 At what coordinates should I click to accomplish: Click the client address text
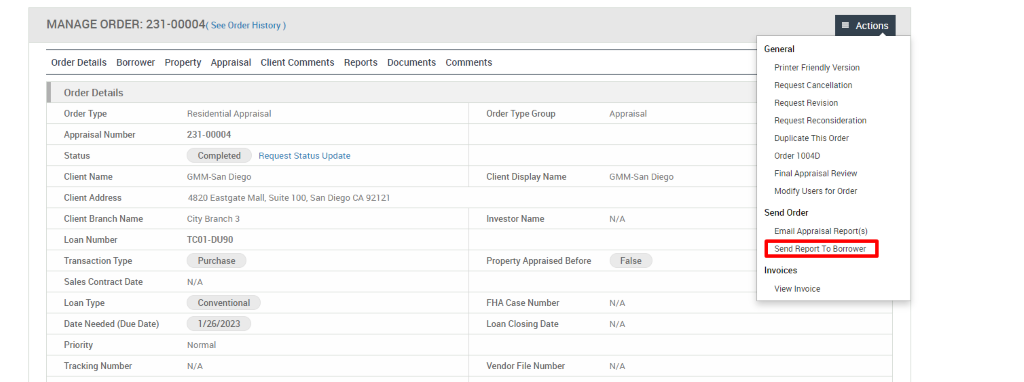point(289,198)
